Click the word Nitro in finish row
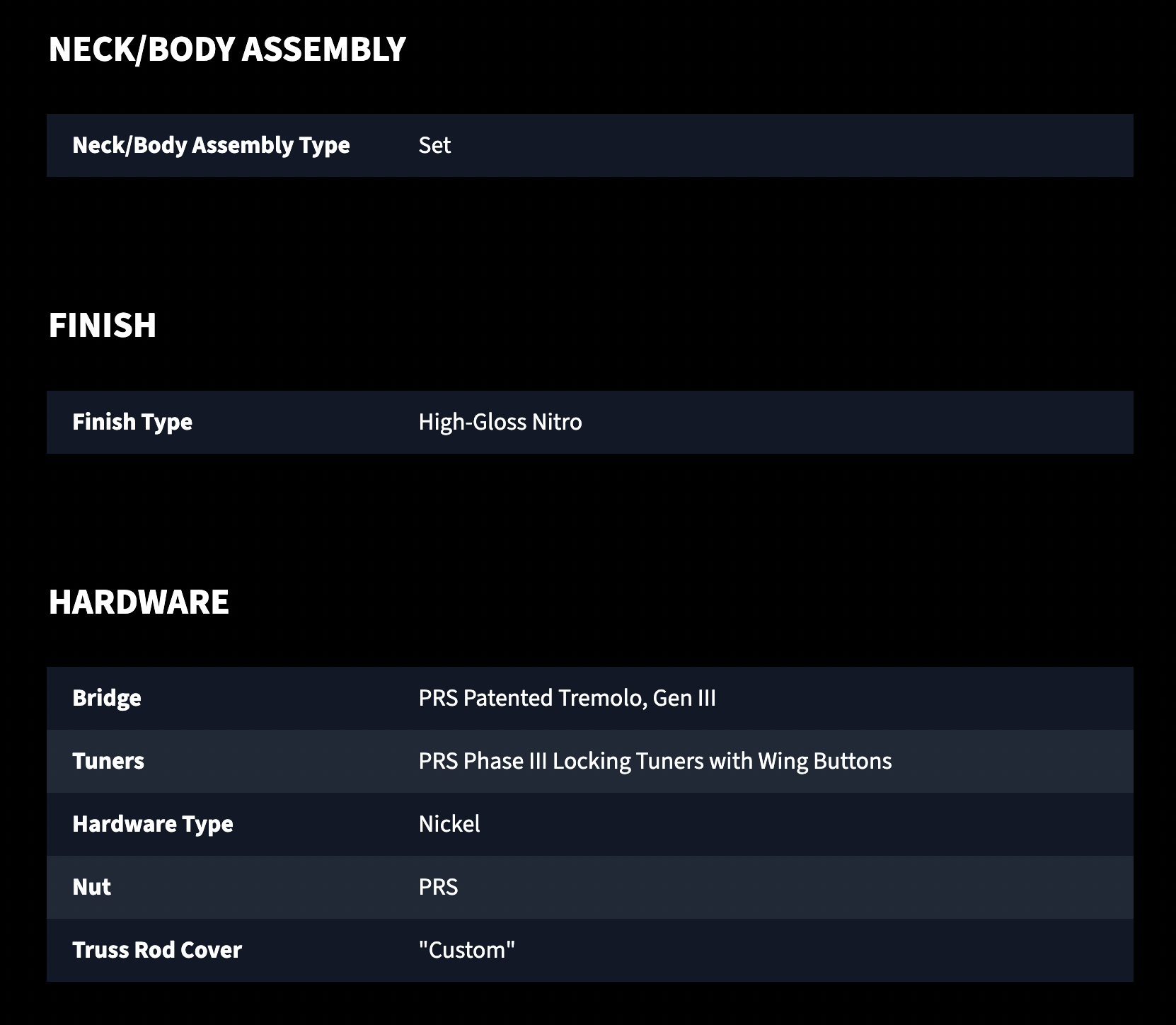Viewport: 1176px width, 1025px height. click(x=557, y=422)
